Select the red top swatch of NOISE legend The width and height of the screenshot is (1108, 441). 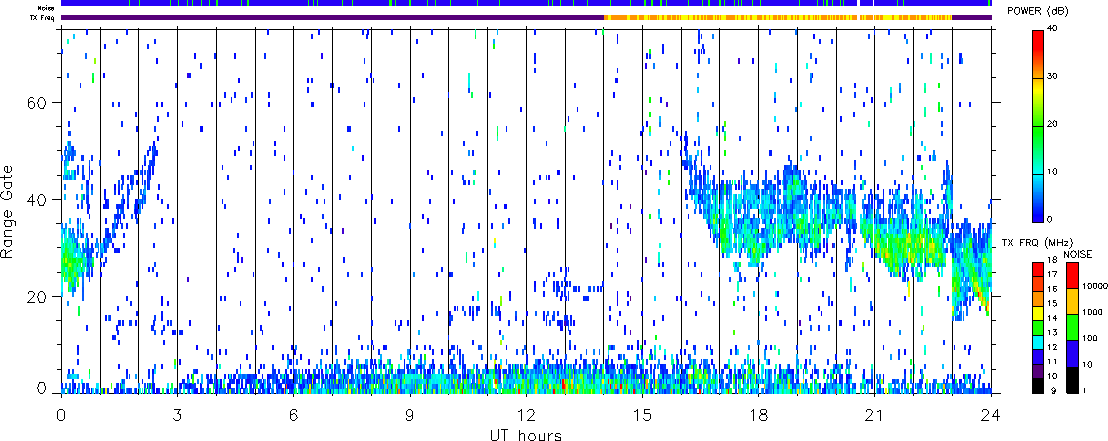(x=1071, y=274)
